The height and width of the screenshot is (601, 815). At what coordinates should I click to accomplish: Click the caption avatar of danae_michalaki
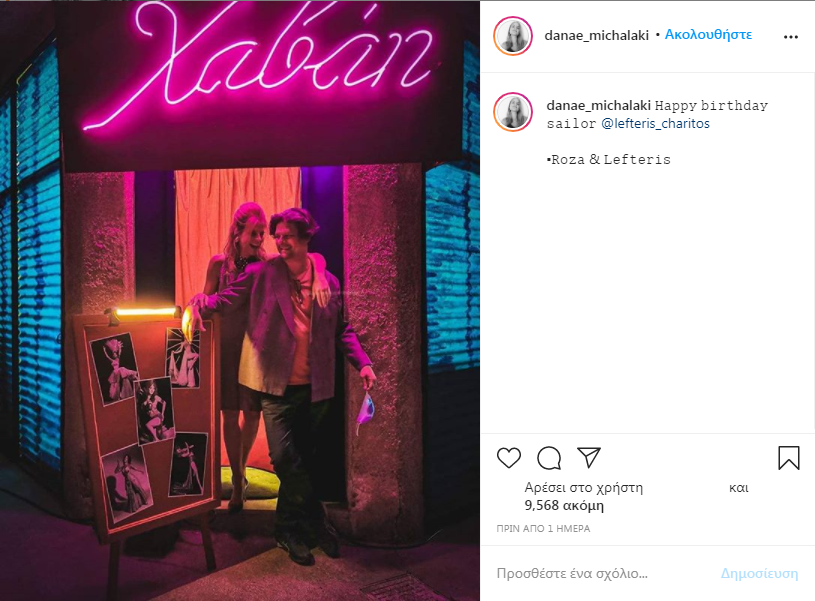coord(513,112)
